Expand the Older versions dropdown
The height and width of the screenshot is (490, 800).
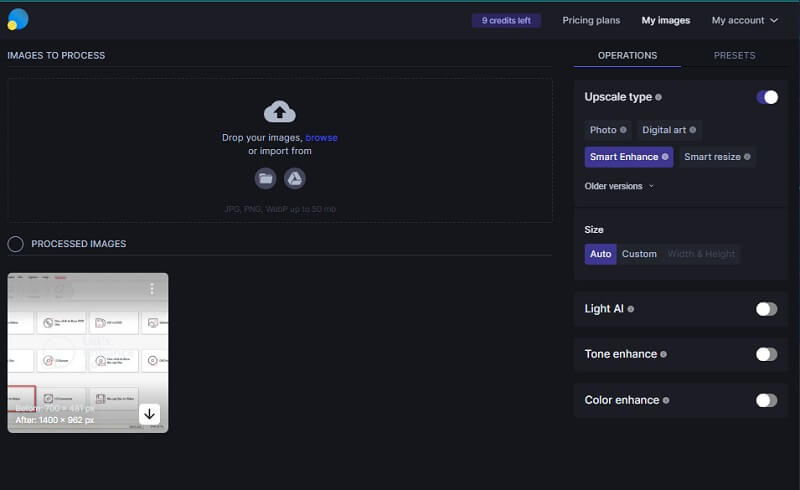tap(619, 186)
